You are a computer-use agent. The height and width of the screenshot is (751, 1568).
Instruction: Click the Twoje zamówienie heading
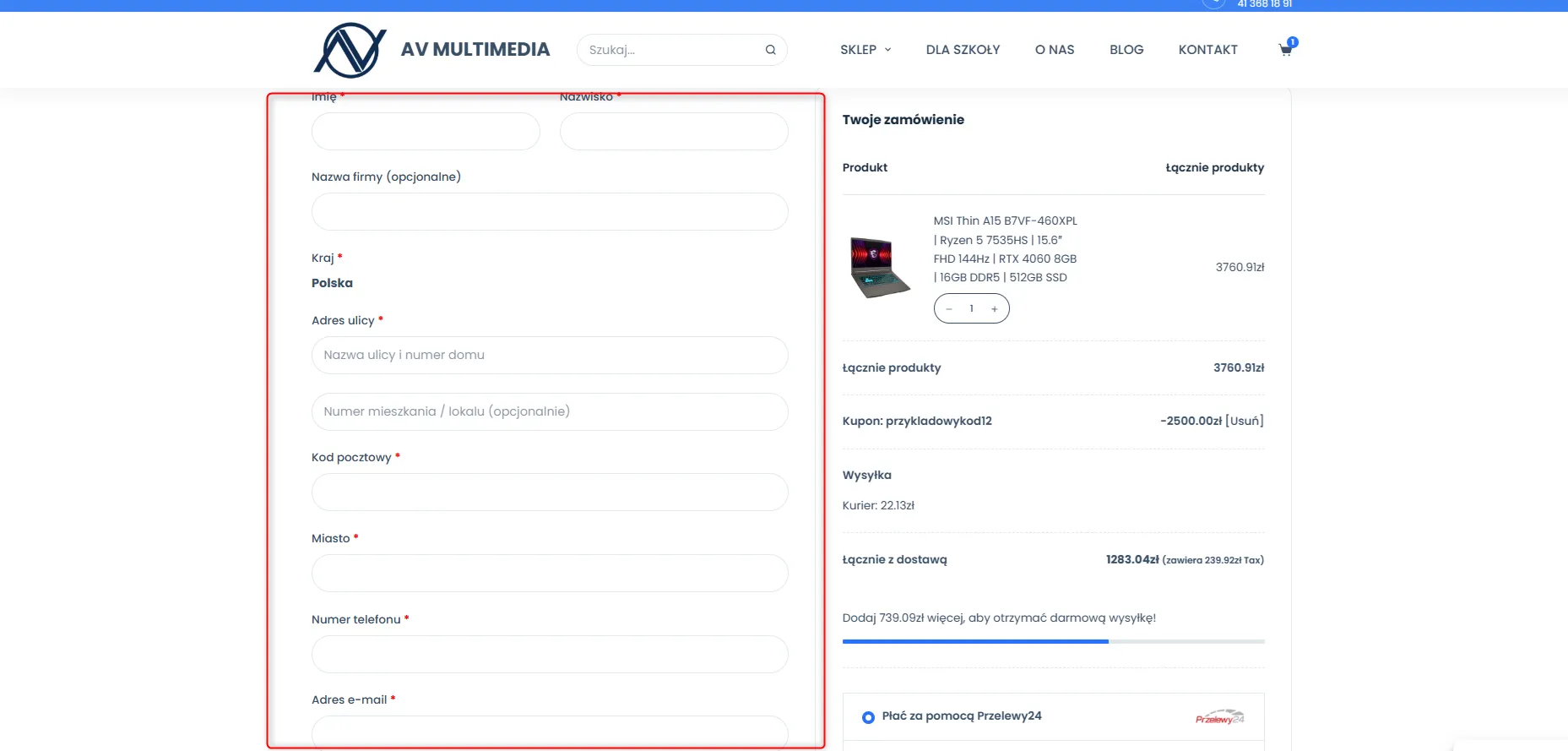point(903,120)
